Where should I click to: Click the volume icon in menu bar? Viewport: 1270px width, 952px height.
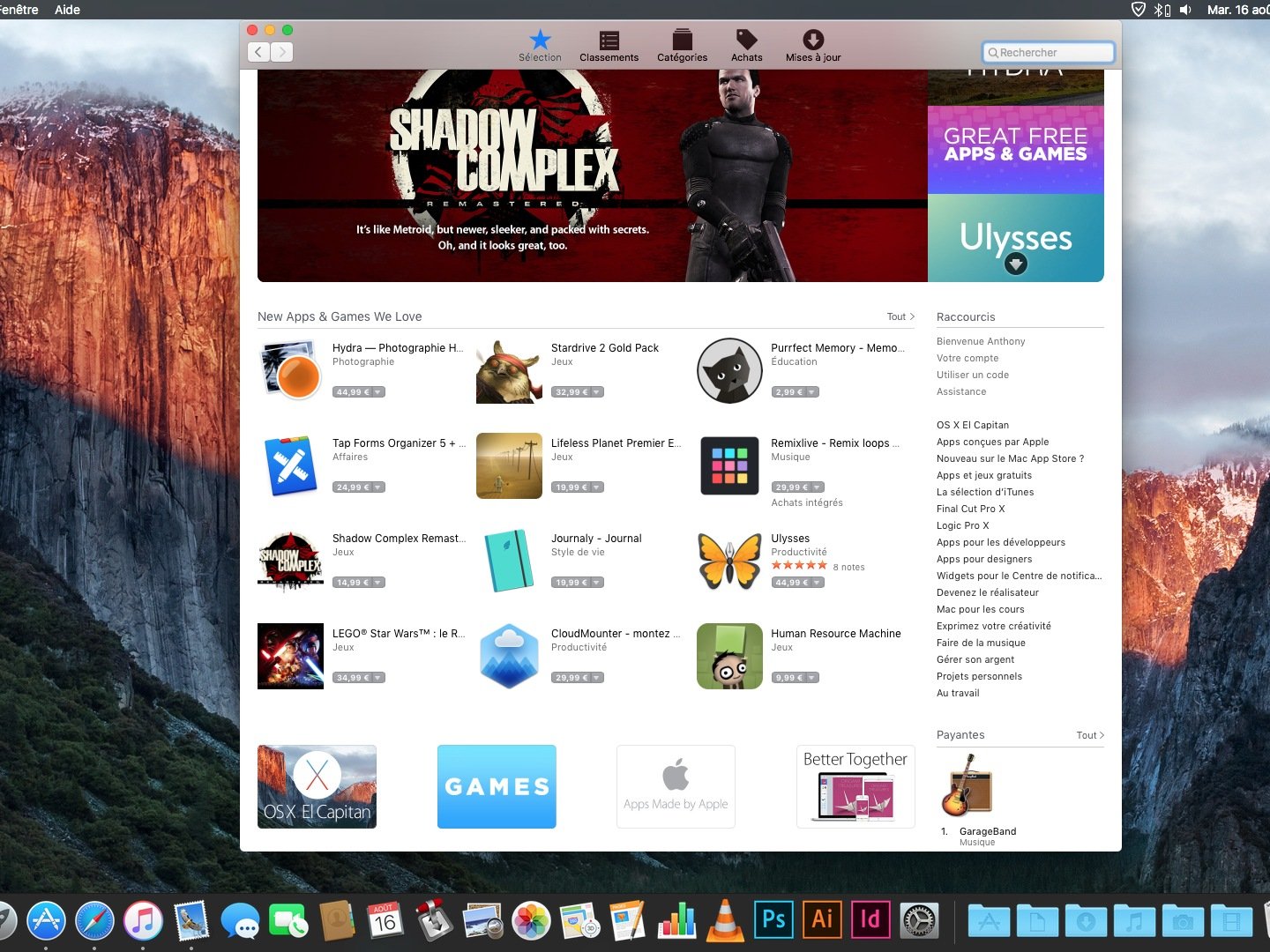click(1186, 10)
